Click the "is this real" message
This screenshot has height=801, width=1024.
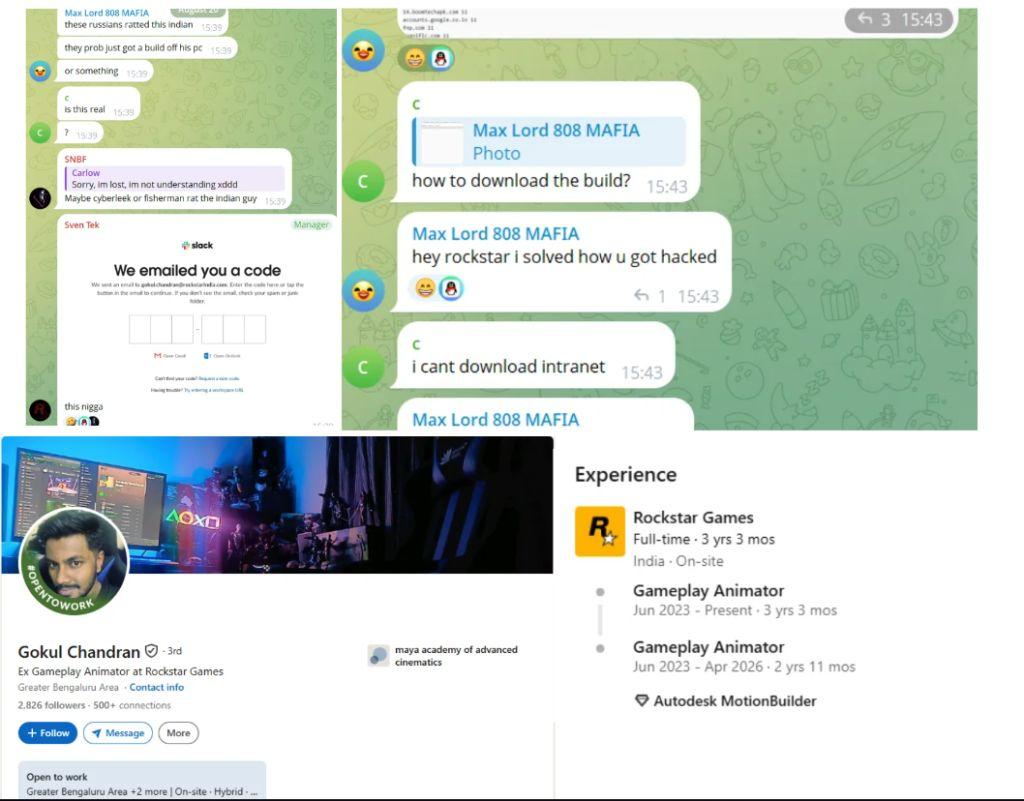point(84,110)
